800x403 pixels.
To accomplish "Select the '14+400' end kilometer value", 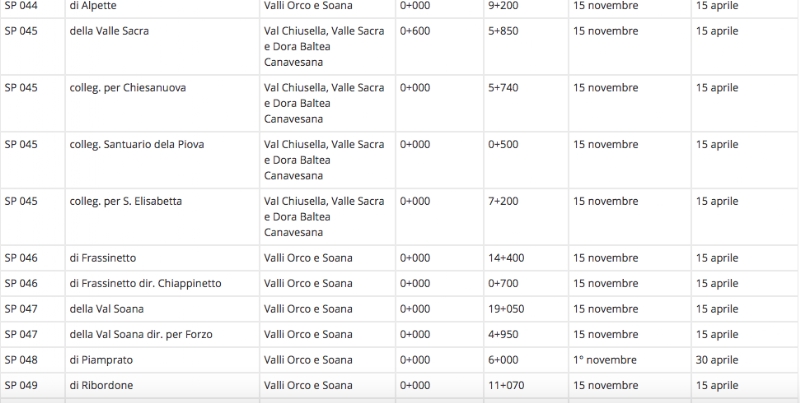I will point(506,258).
